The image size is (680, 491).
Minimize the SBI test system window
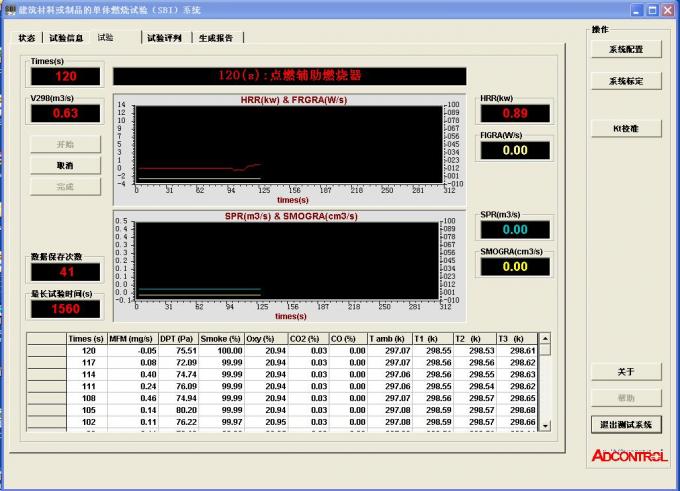(x=637, y=9)
